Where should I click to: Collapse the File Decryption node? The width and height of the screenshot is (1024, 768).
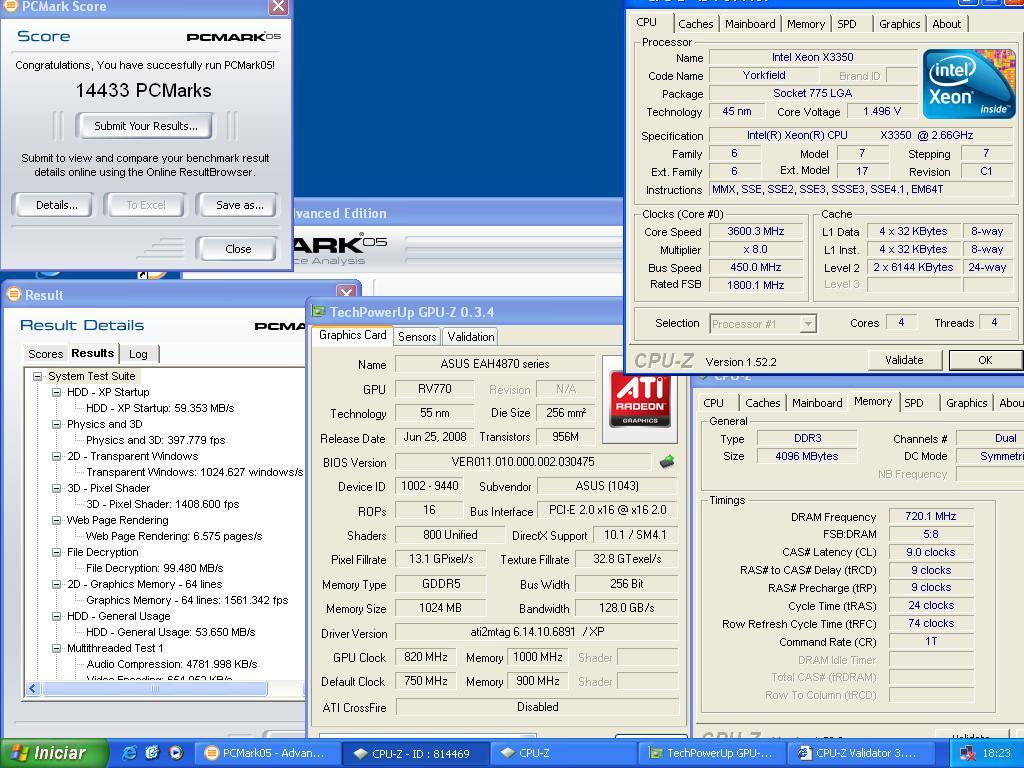tap(56, 552)
